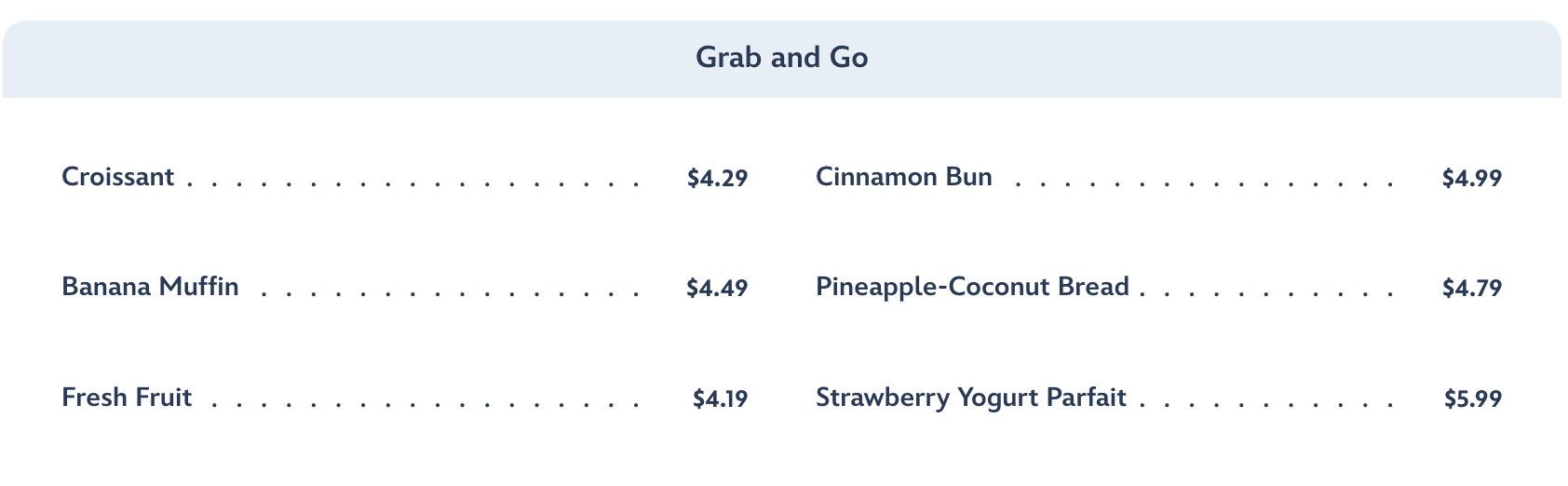
Task: Select the Cinnamon Bun menu item
Action: coord(903,177)
